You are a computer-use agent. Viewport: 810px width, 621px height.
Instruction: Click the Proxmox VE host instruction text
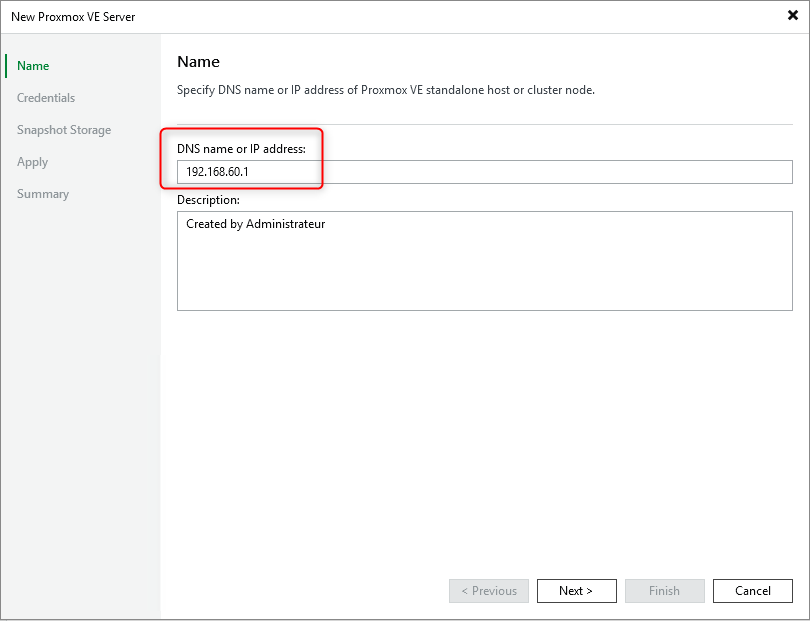pyautogui.click(x=387, y=89)
